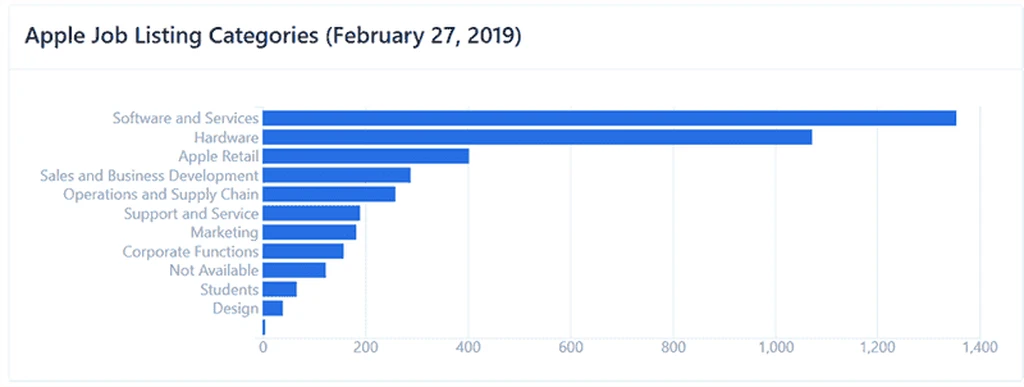
Task: Click the Software and Services label
Action: (185, 118)
